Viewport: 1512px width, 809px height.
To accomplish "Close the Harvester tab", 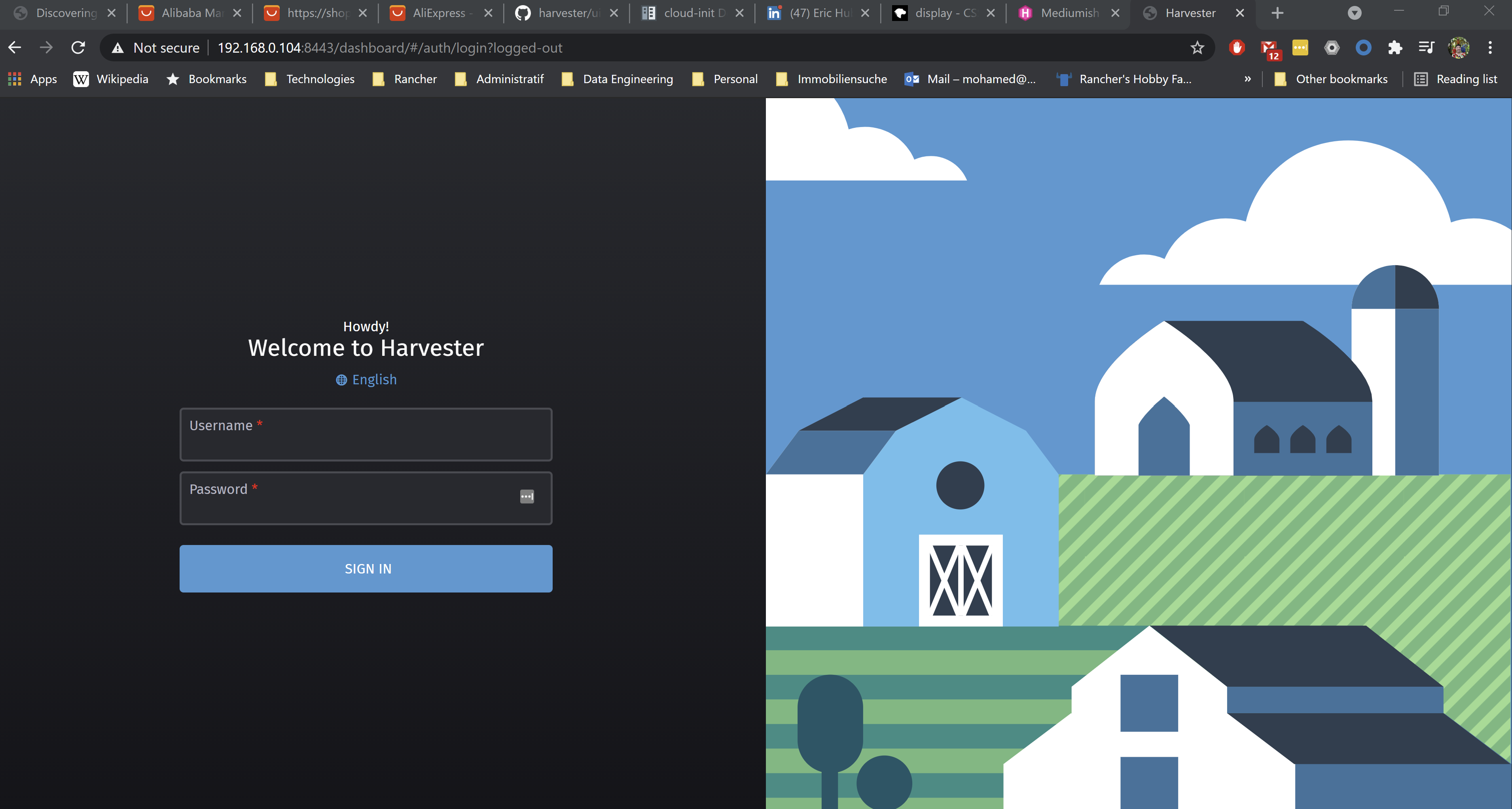I will click(x=1240, y=13).
